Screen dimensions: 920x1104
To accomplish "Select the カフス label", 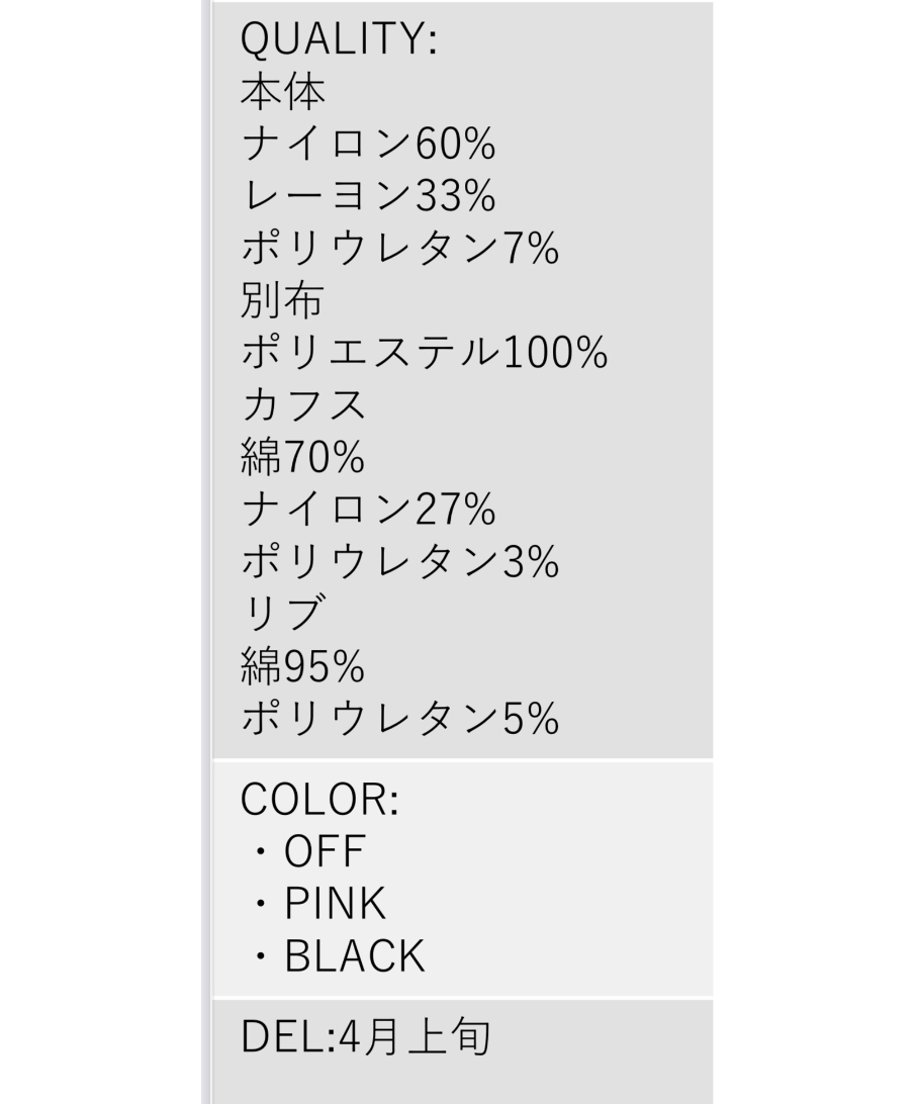I will [x=303, y=405].
